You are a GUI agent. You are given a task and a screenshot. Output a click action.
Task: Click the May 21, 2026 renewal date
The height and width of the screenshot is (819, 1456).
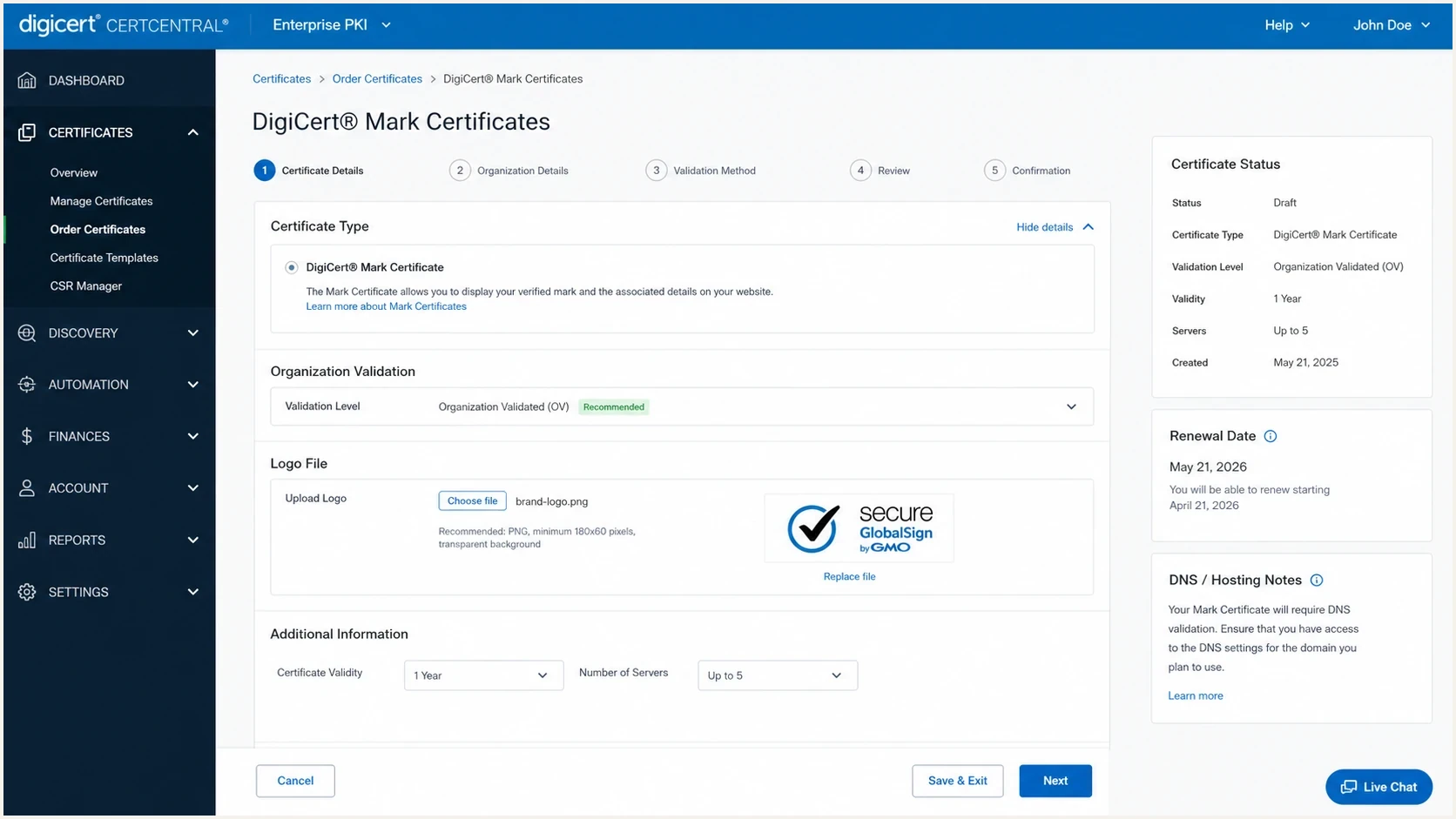tap(1208, 467)
